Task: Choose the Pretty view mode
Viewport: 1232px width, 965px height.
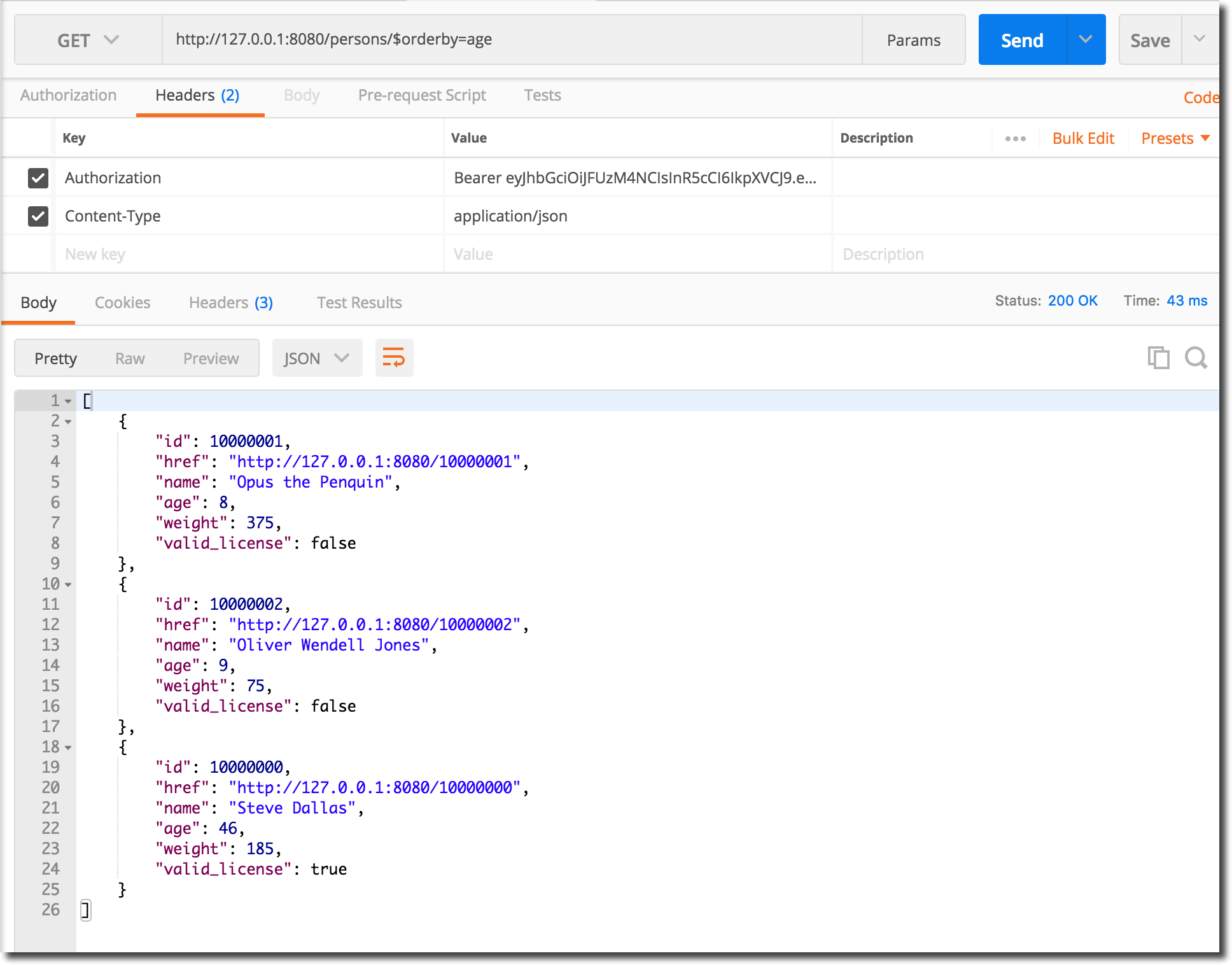Action: click(x=55, y=358)
